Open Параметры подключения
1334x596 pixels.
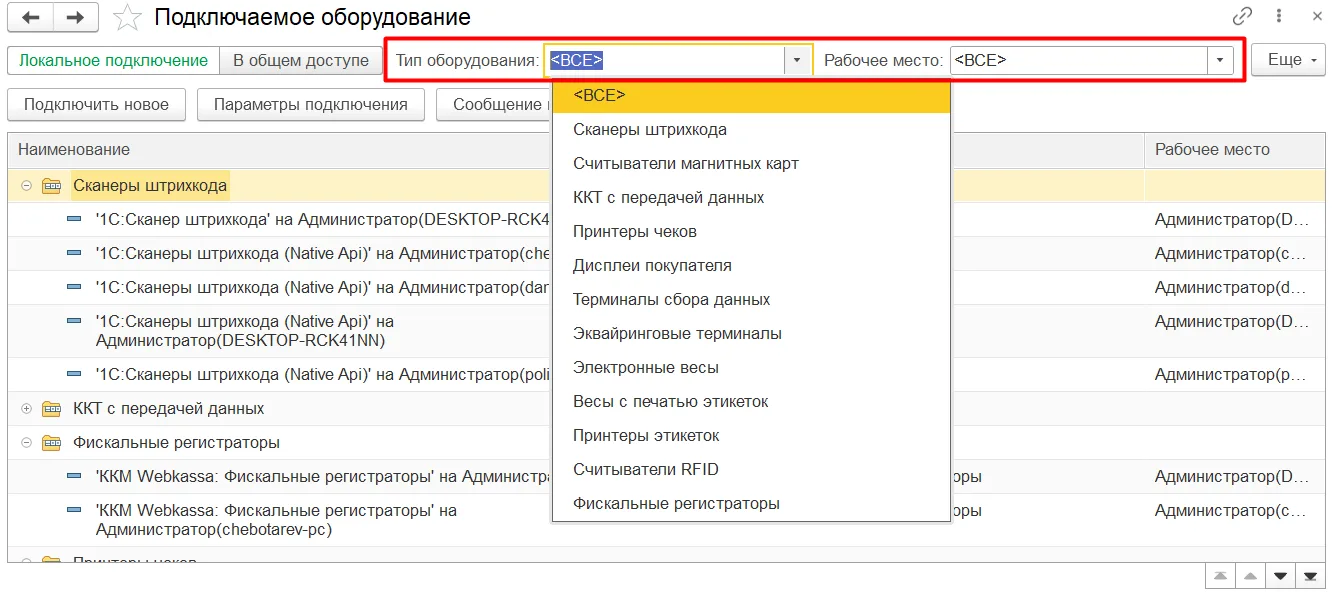click(311, 104)
